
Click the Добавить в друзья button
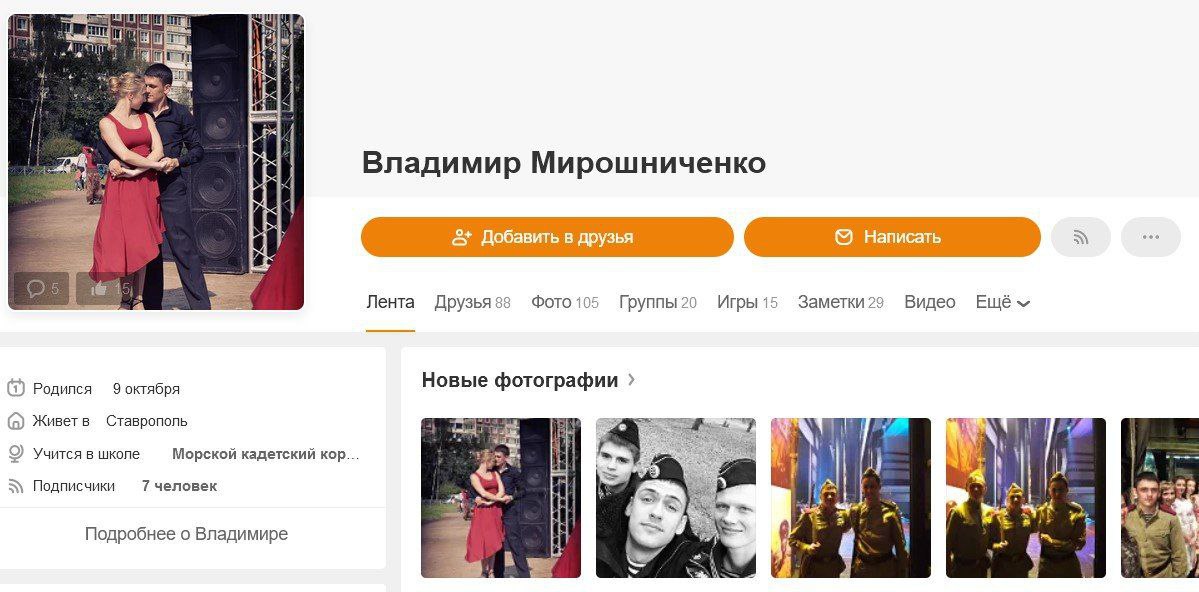click(x=548, y=237)
